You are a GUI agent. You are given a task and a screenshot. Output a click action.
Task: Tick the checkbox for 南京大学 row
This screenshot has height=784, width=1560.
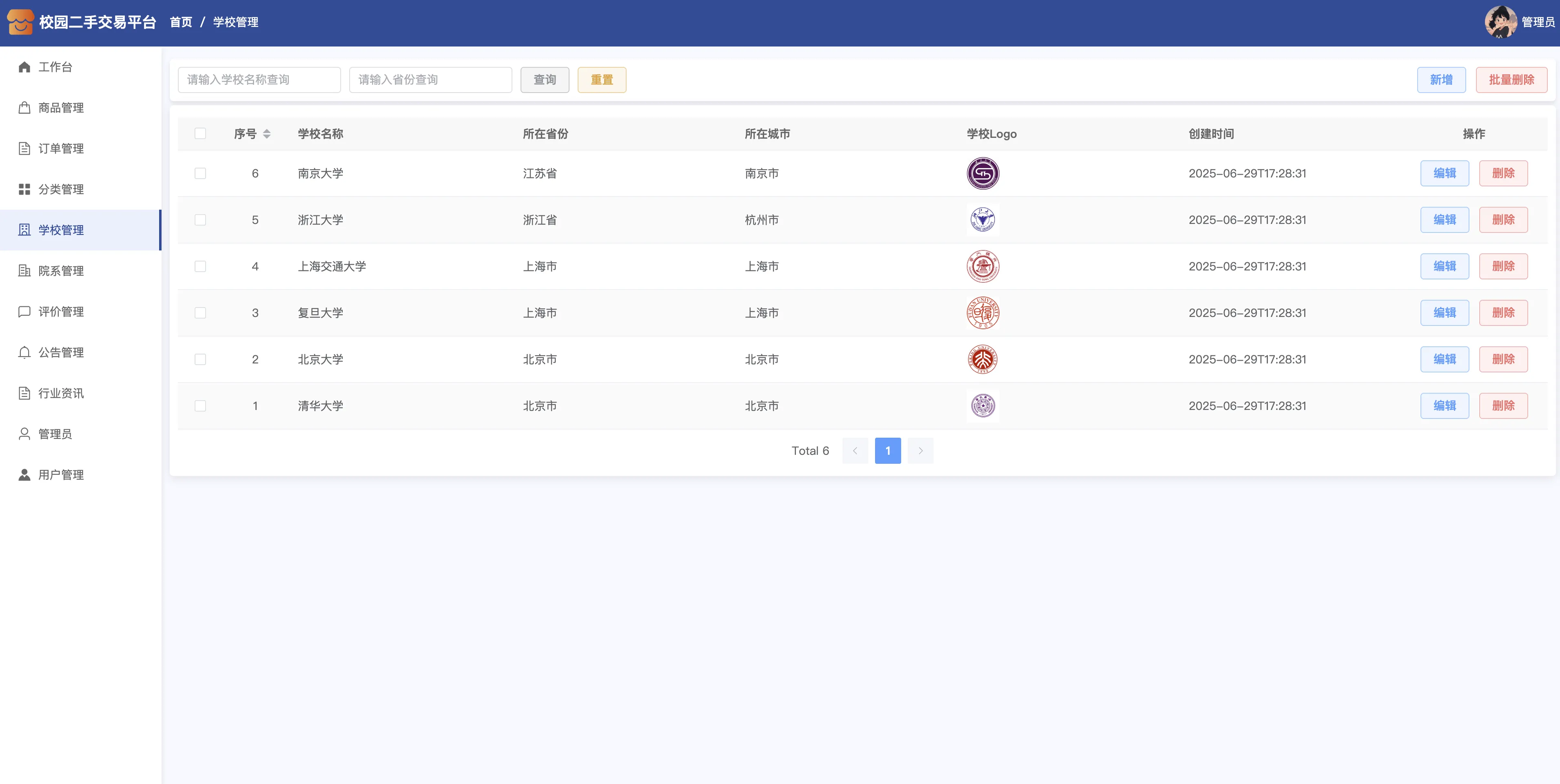pyautogui.click(x=200, y=174)
